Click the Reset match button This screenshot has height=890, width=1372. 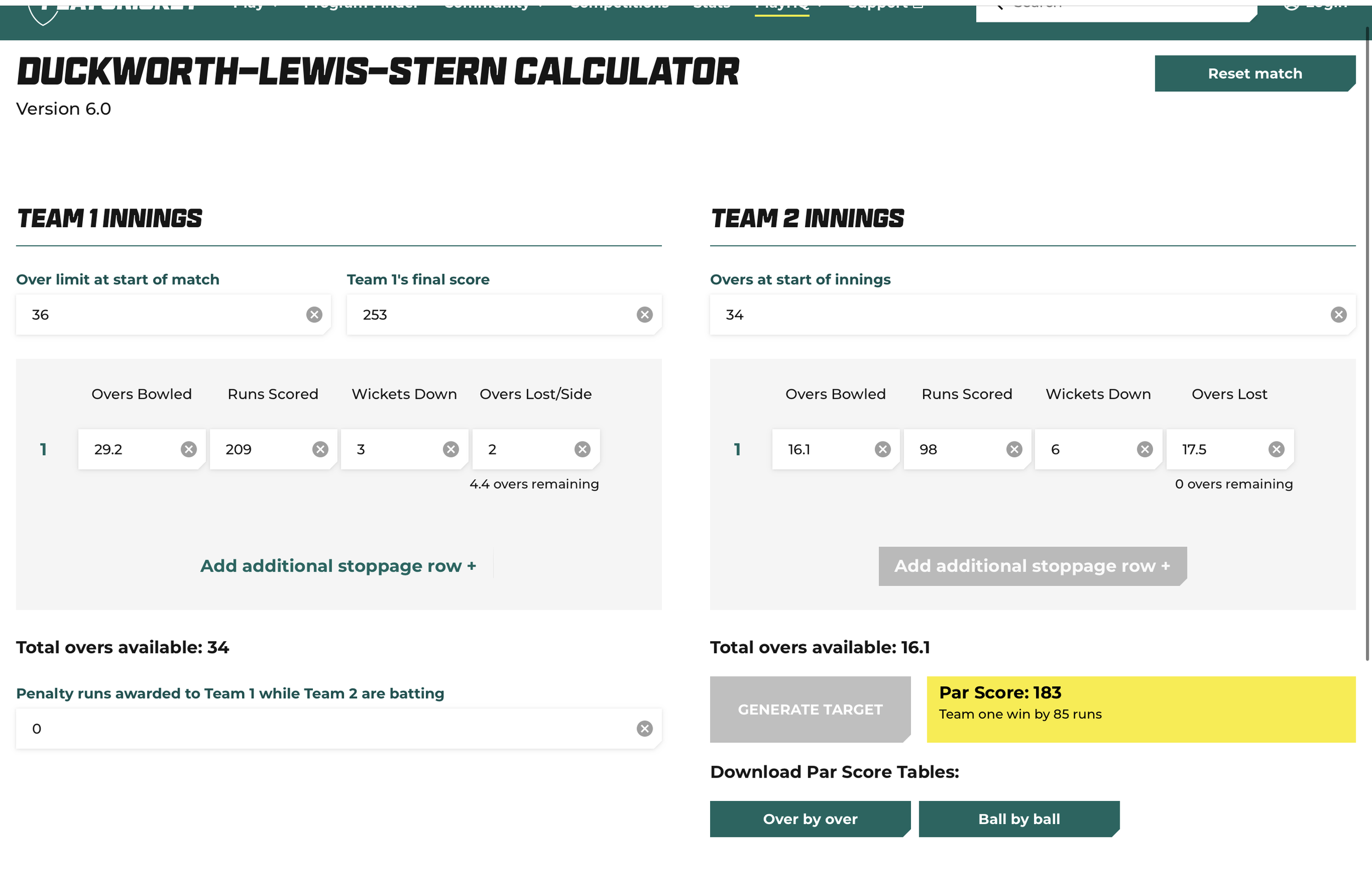[x=1255, y=73]
